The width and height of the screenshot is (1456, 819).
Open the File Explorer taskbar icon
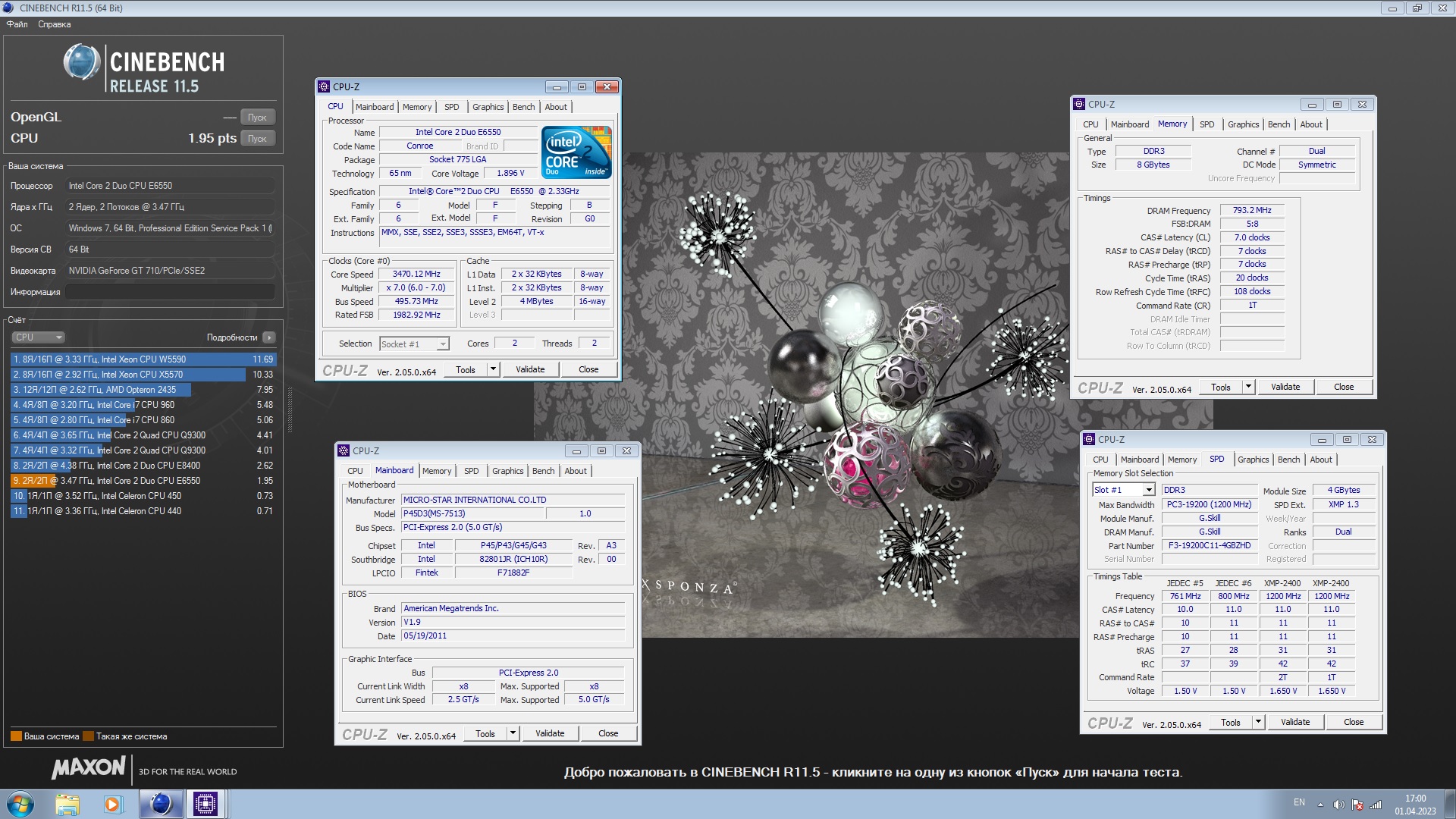[x=67, y=804]
